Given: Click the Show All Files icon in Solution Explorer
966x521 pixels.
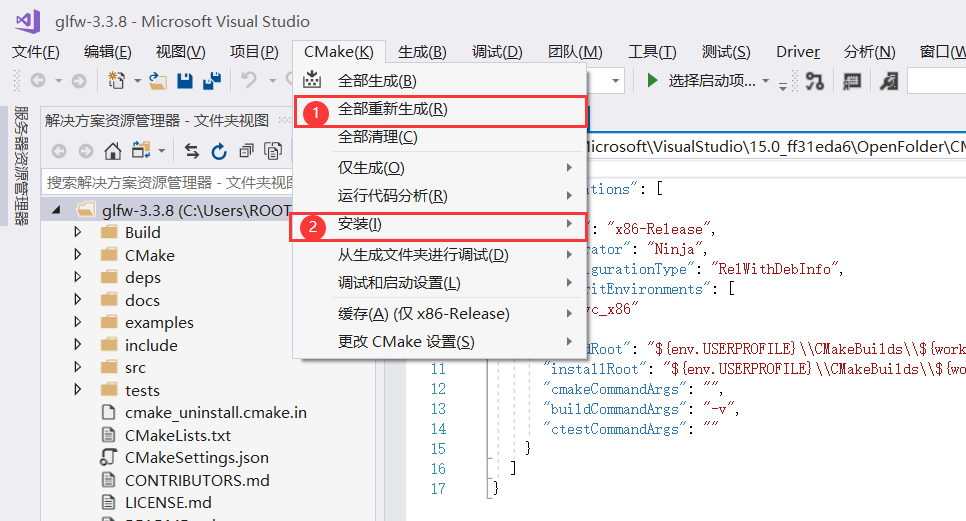Looking at the screenshot, I should point(272,151).
